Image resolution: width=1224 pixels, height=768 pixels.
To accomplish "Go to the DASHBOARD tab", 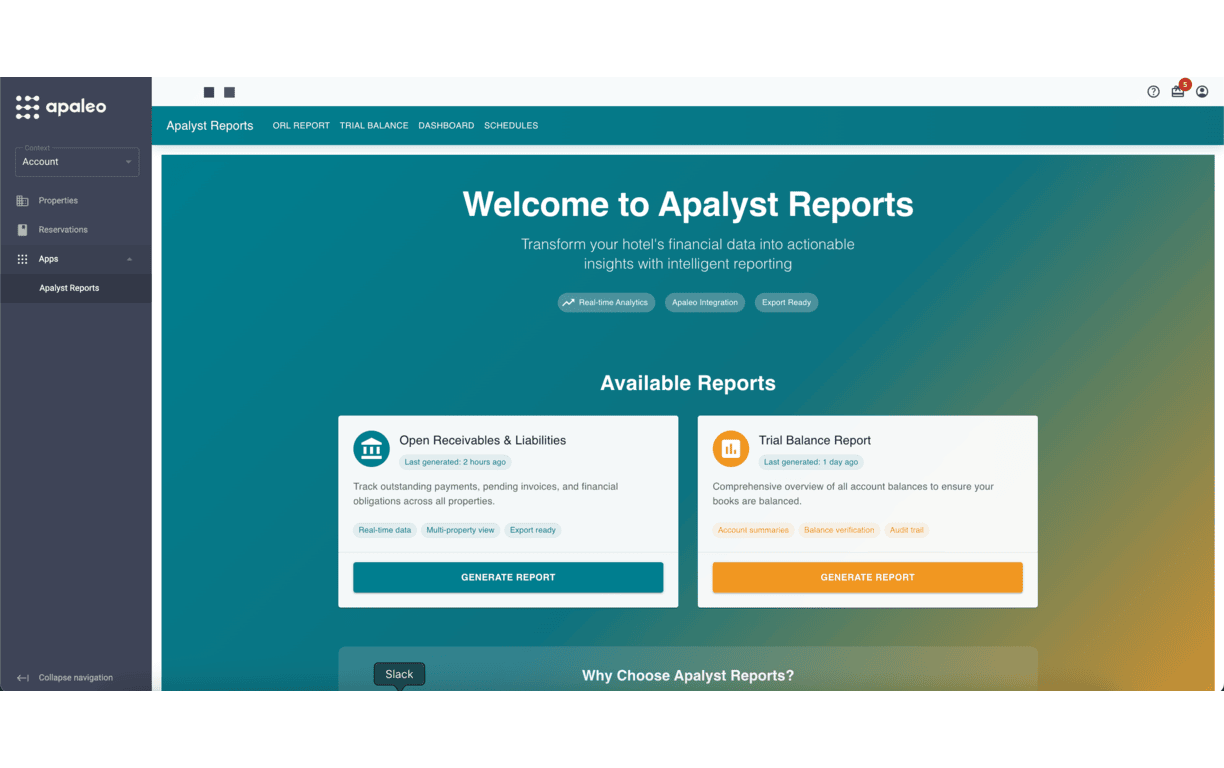I will (x=446, y=126).
